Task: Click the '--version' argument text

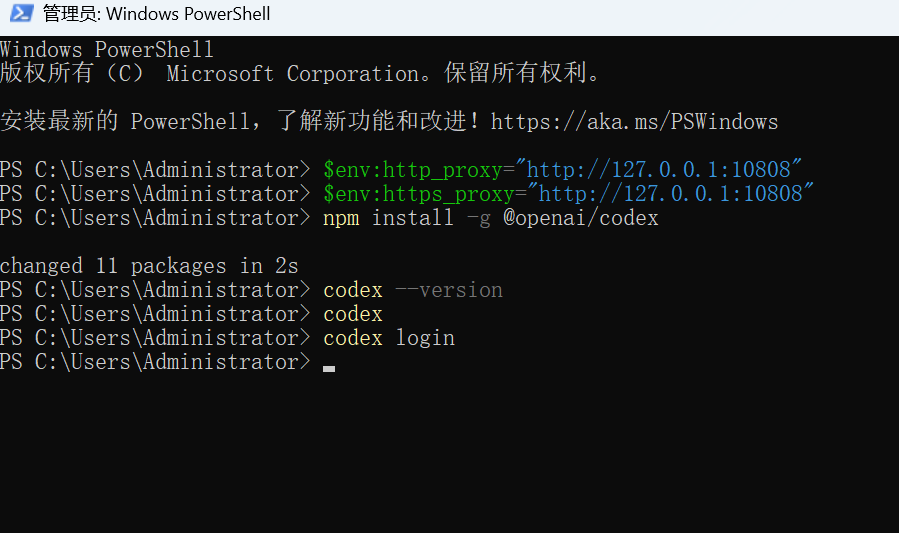Action: (x=449, y=290)
